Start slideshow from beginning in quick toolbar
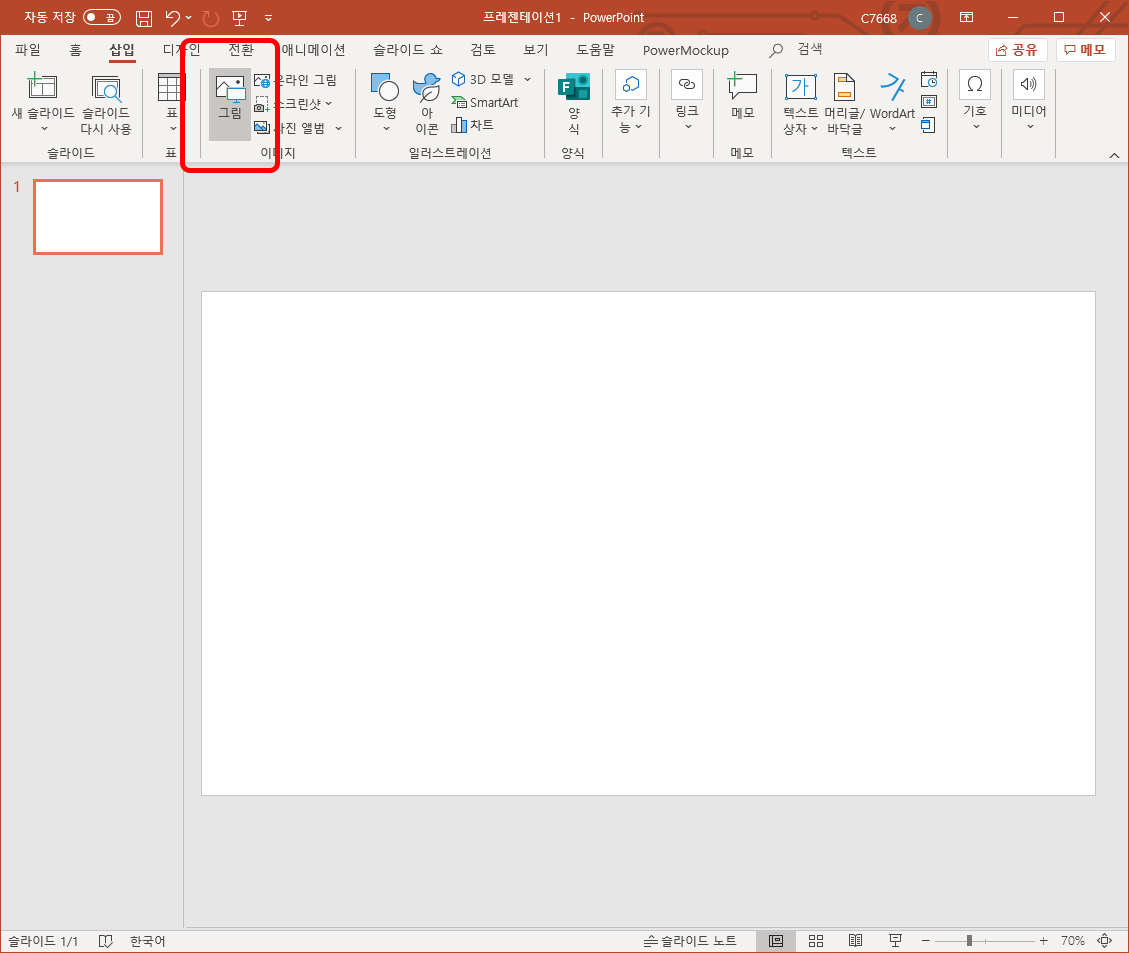Screen dimensions: 1129x953 pyautogui.click(x=239, y=17)
